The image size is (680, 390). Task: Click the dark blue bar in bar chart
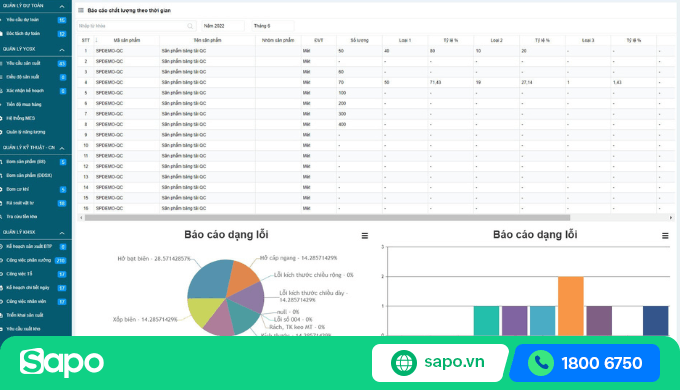(656, 321)
